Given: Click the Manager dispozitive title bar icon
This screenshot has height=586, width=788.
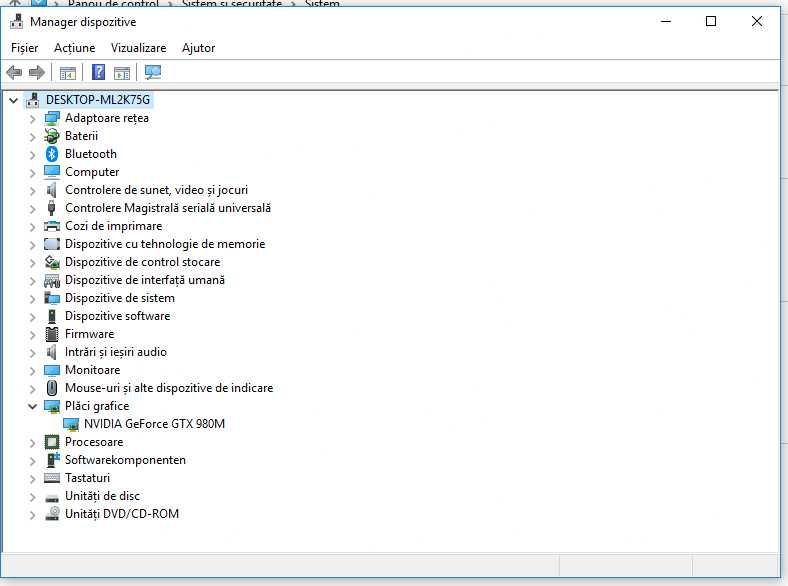Looking at the screenshot, I should click(17, 22).
